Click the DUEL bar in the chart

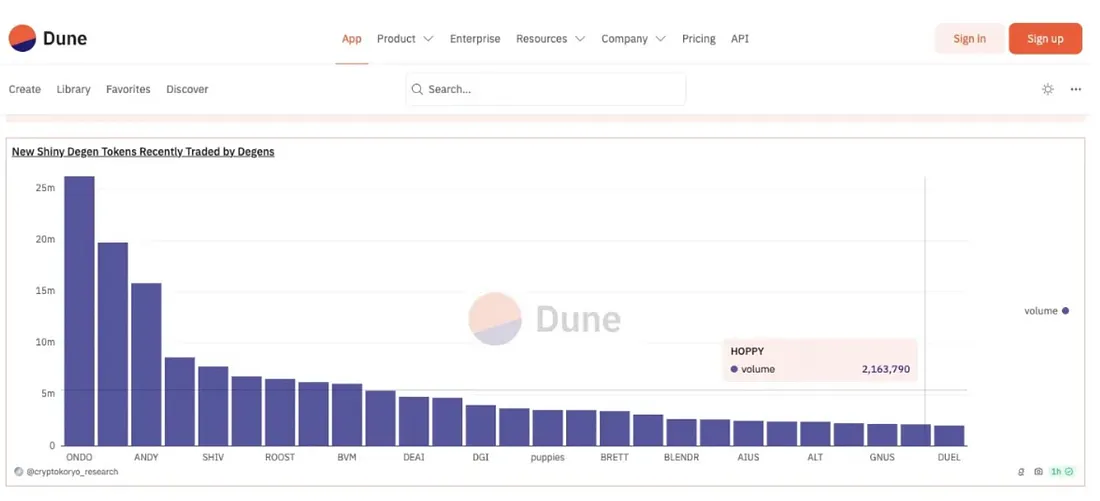tap(949, 436)
